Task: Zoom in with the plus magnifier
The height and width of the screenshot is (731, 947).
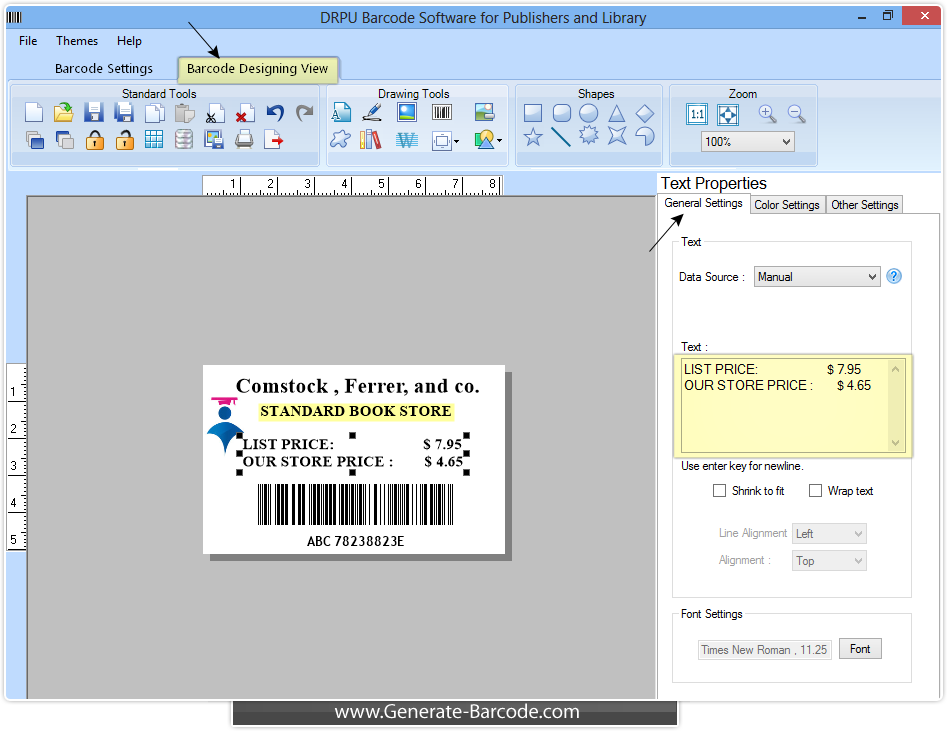Action: (x=767, y=114)
